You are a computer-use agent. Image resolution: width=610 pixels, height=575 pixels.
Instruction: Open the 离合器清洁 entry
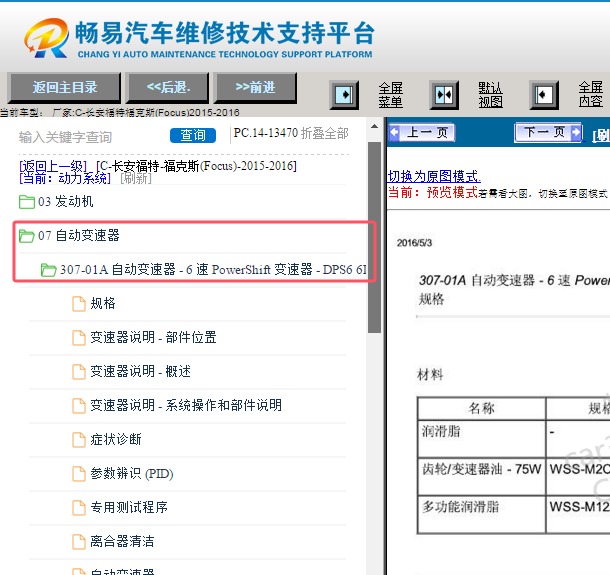[x=122, y=541]
